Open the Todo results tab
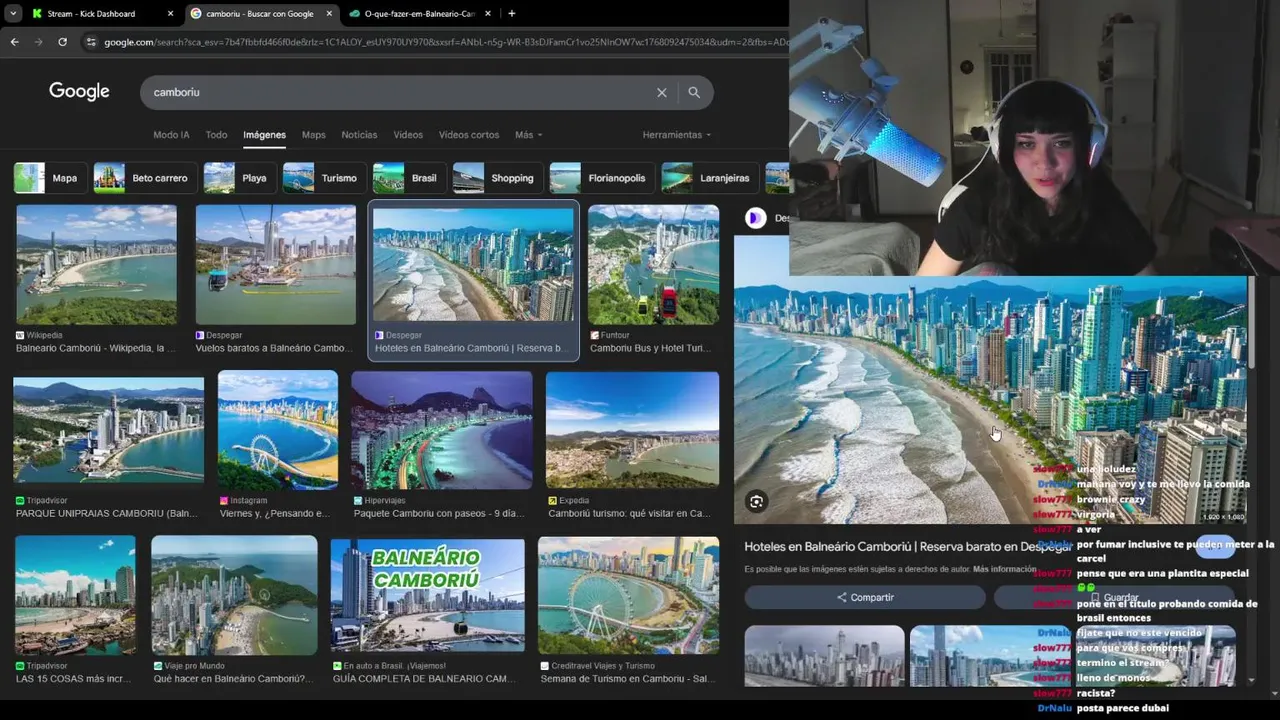 point(216,135)
